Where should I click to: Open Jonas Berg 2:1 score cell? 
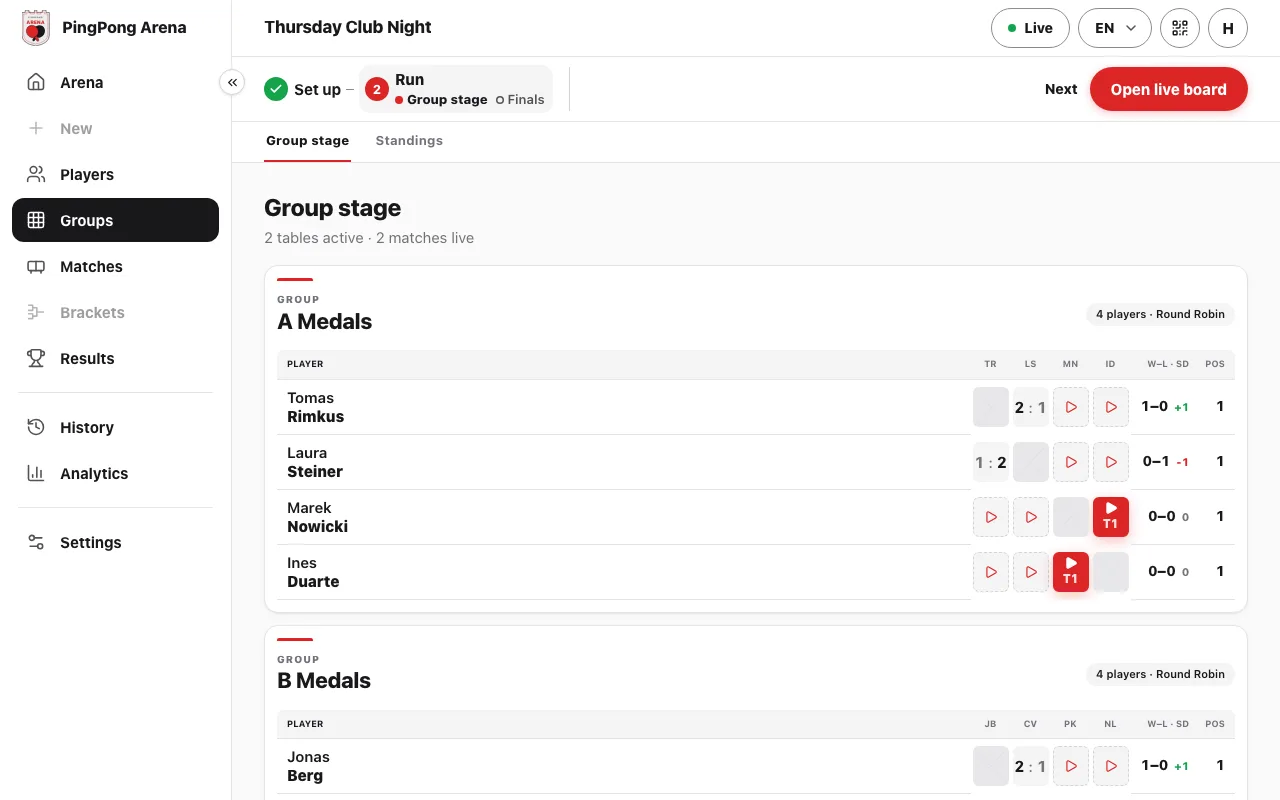pyautogui.click(x=1031, y=766)
